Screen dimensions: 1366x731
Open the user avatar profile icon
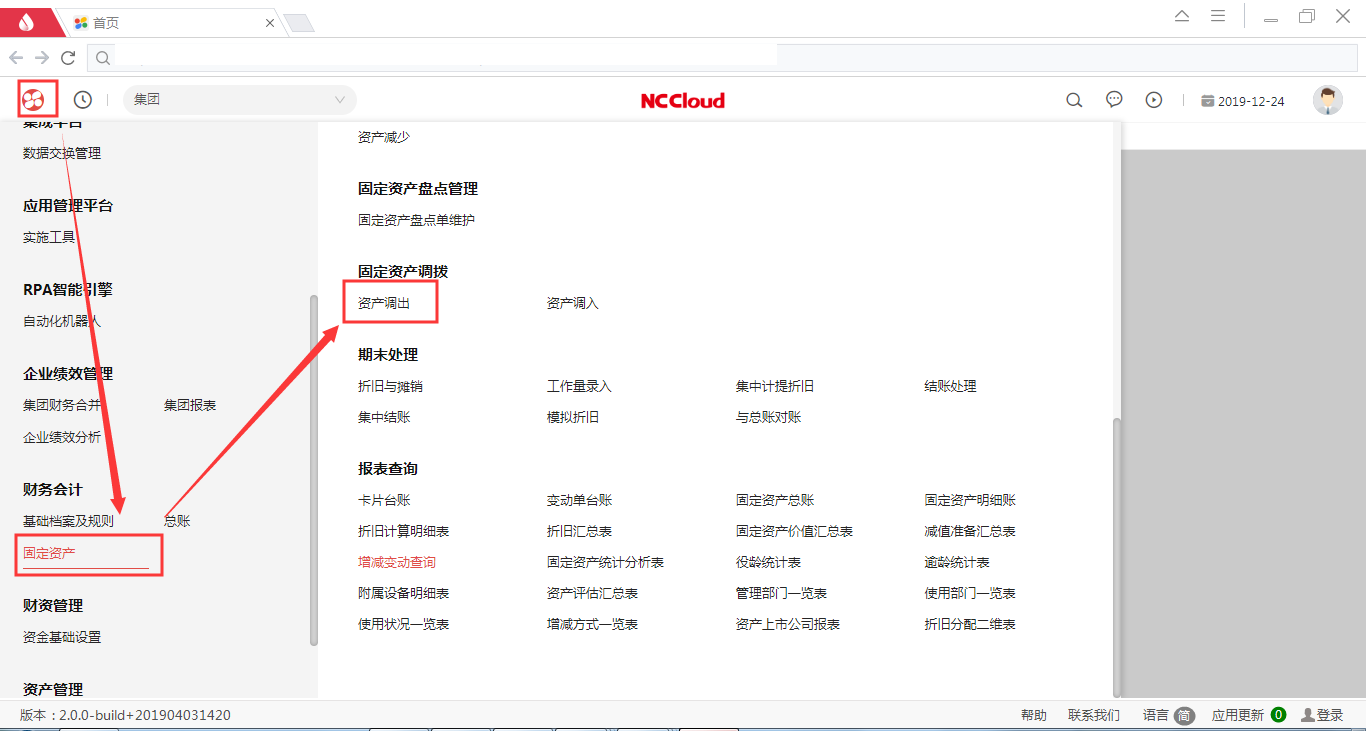coord(1327,100)
